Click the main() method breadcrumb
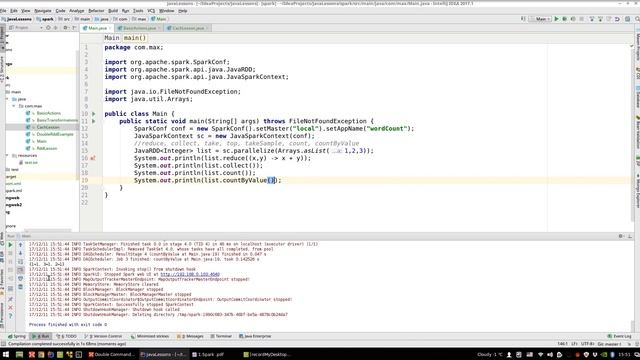Image resolution: width=640 pixels, height=360 pixels. point(135,38)
